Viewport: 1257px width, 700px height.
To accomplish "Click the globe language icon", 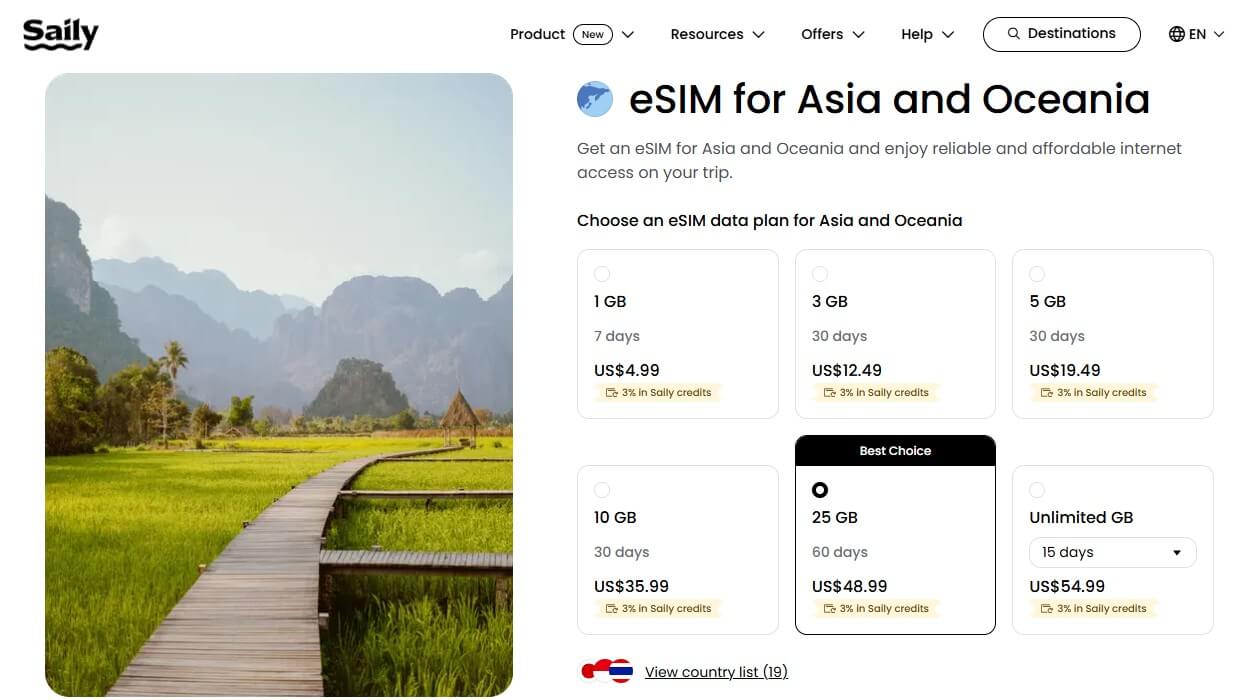I will [x=1177, y=34].
